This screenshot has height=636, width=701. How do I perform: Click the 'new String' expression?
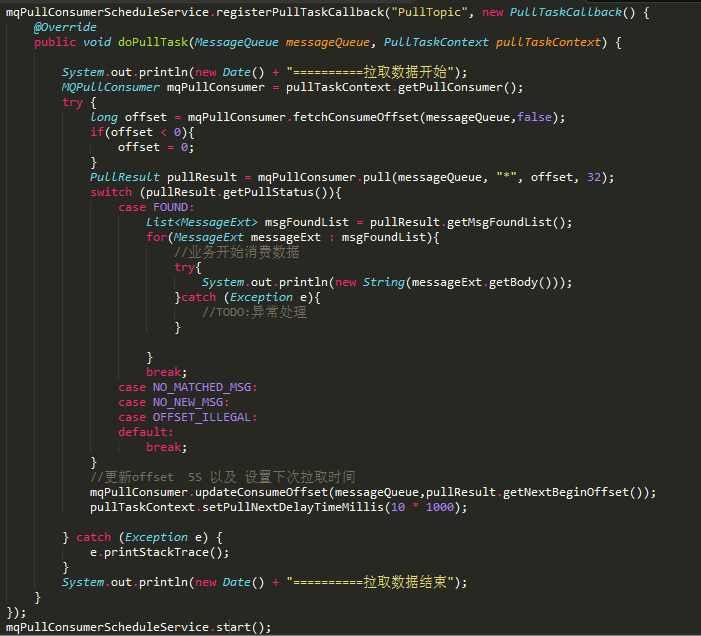point(370,282)
